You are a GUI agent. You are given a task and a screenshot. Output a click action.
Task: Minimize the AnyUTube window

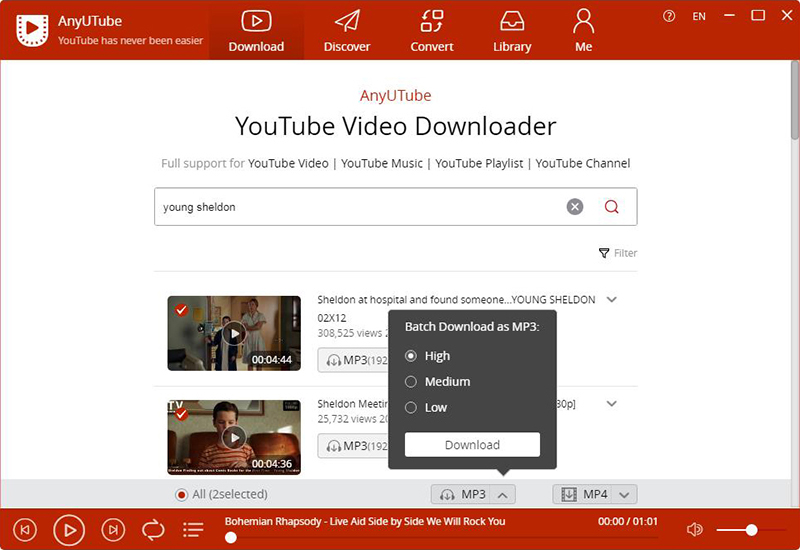point(730,16)
